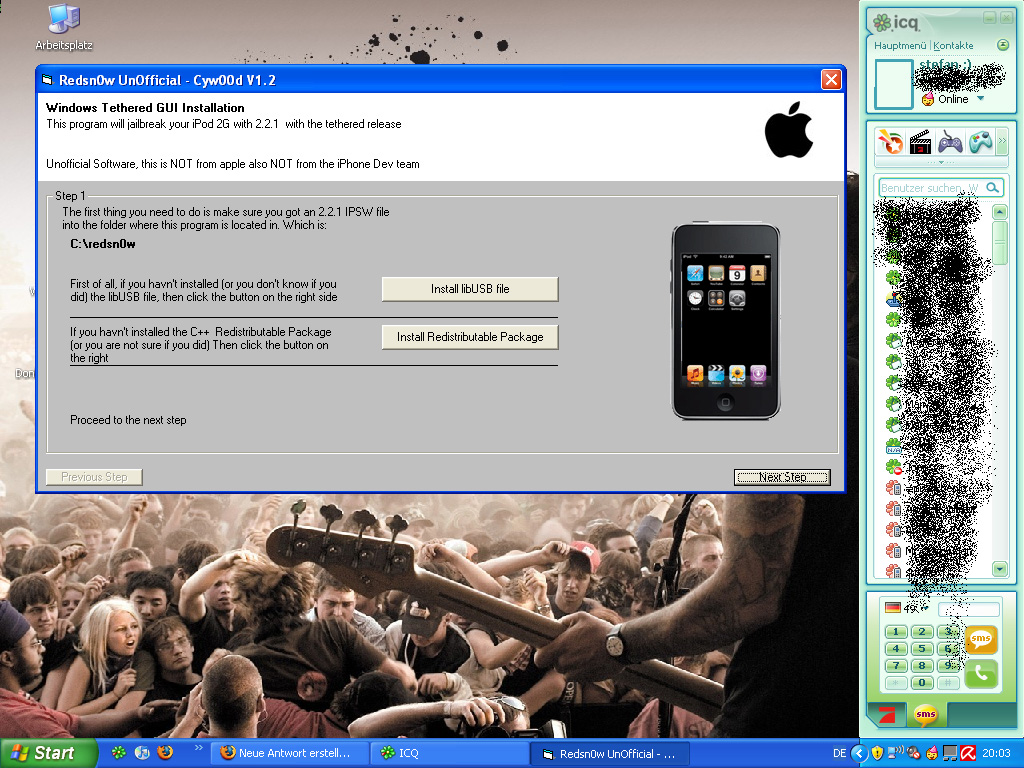Switch to ICQ taskbar button
1024x768 pixels.
(x=449, y=753)
